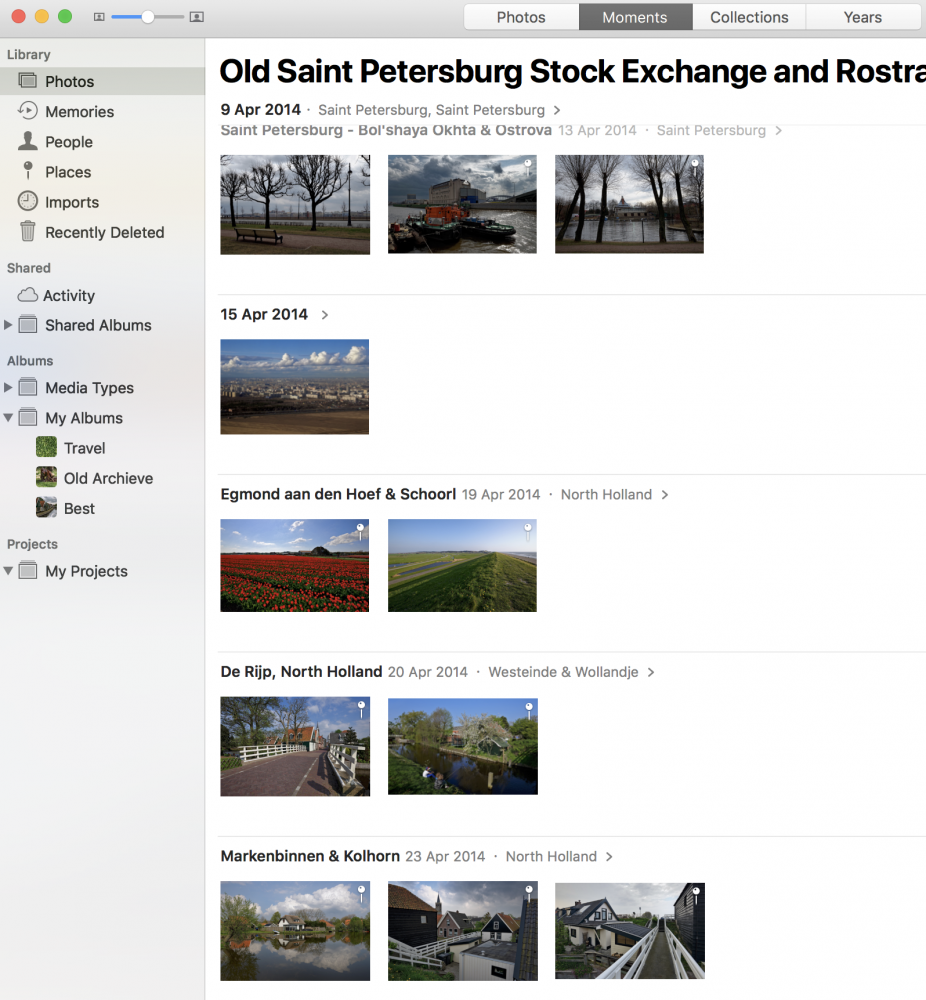Switch to the Collections tab
Image resolution: width=926 pixels, height=1000 pixels.
pos(749,17)
